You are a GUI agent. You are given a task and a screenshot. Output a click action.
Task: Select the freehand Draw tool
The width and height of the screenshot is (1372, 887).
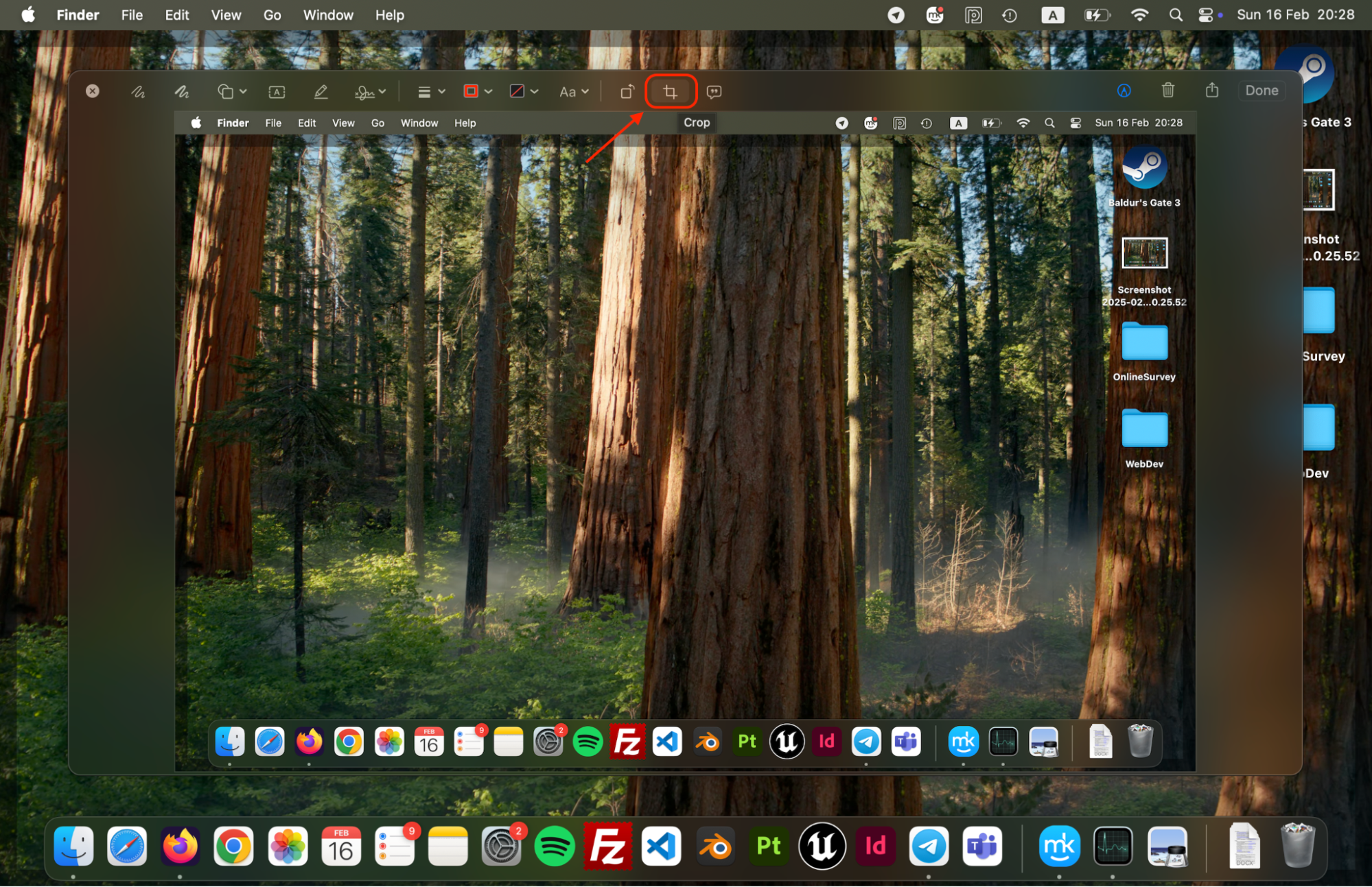(x=181, y=91)
